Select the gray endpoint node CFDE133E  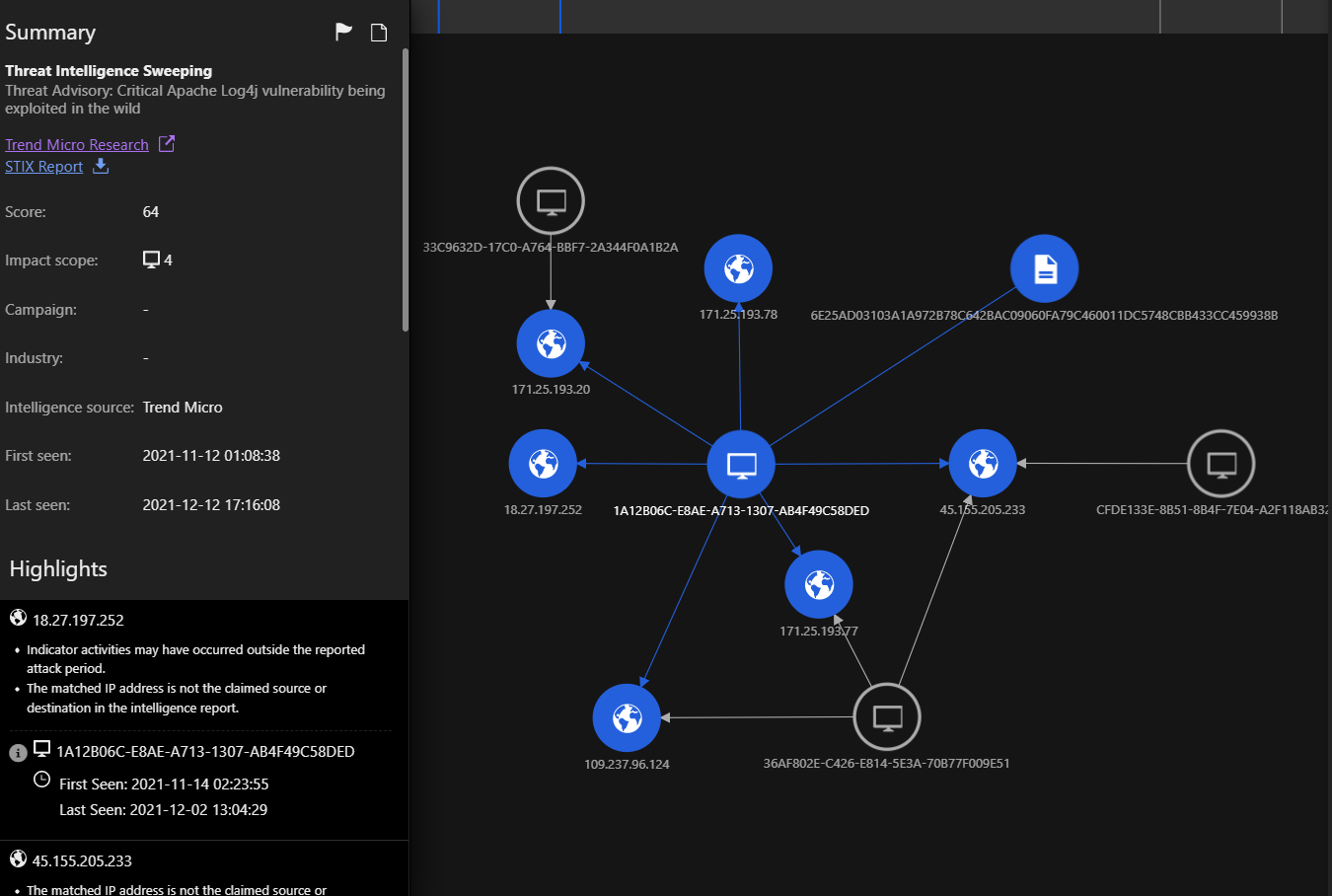pyautogui.click(x=1221, y=464)
